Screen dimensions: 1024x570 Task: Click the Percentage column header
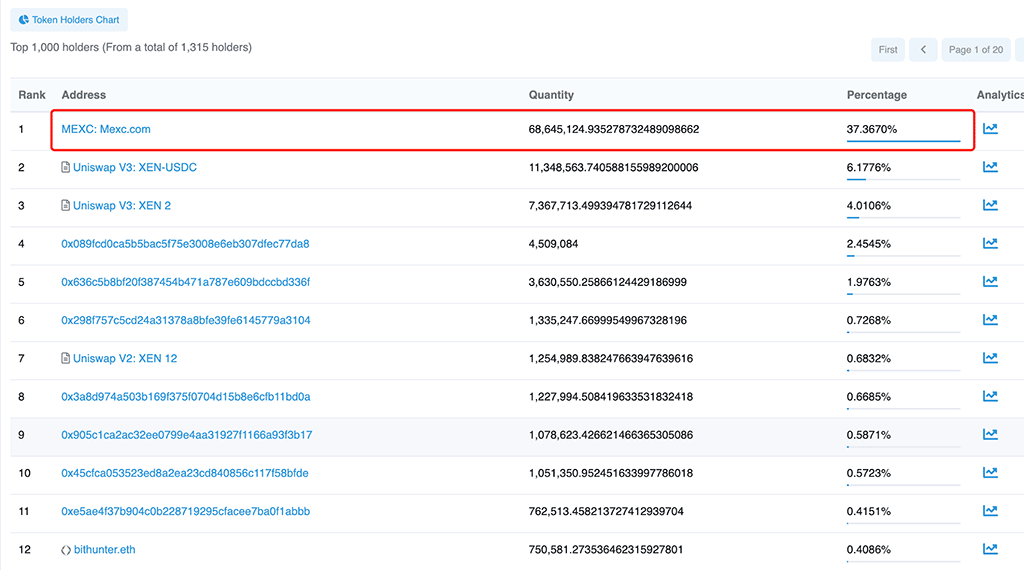(877, 95)
